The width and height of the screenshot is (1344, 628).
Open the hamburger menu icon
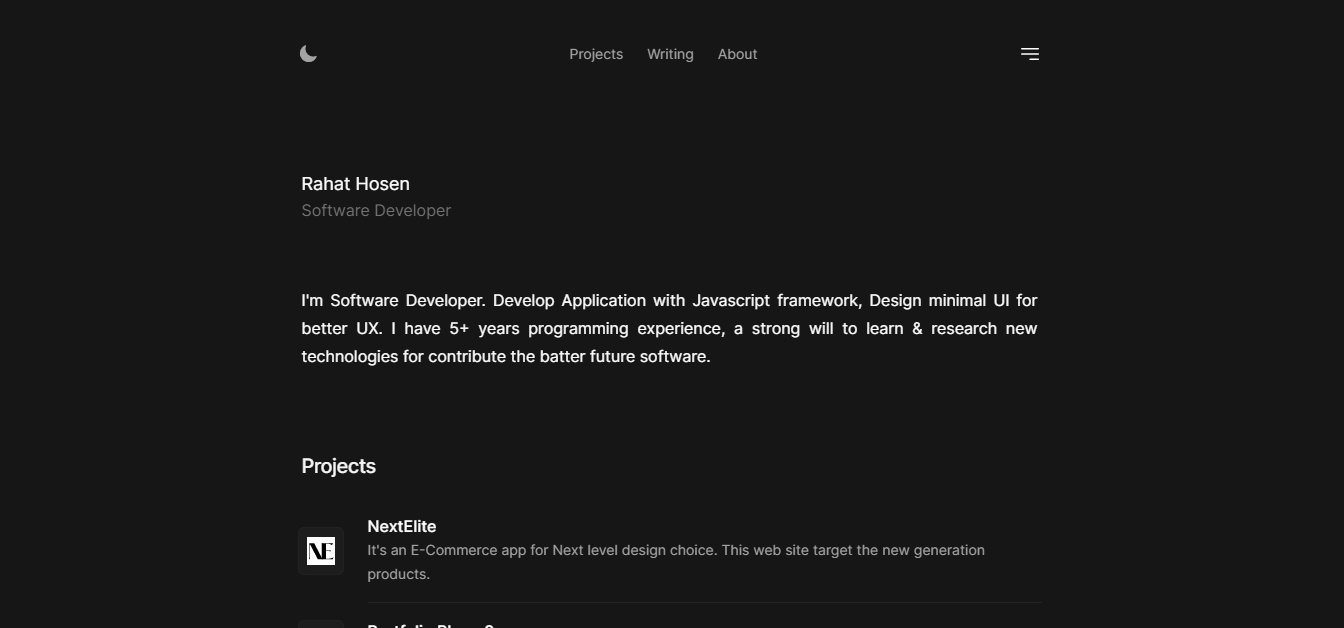[1029, 54]
